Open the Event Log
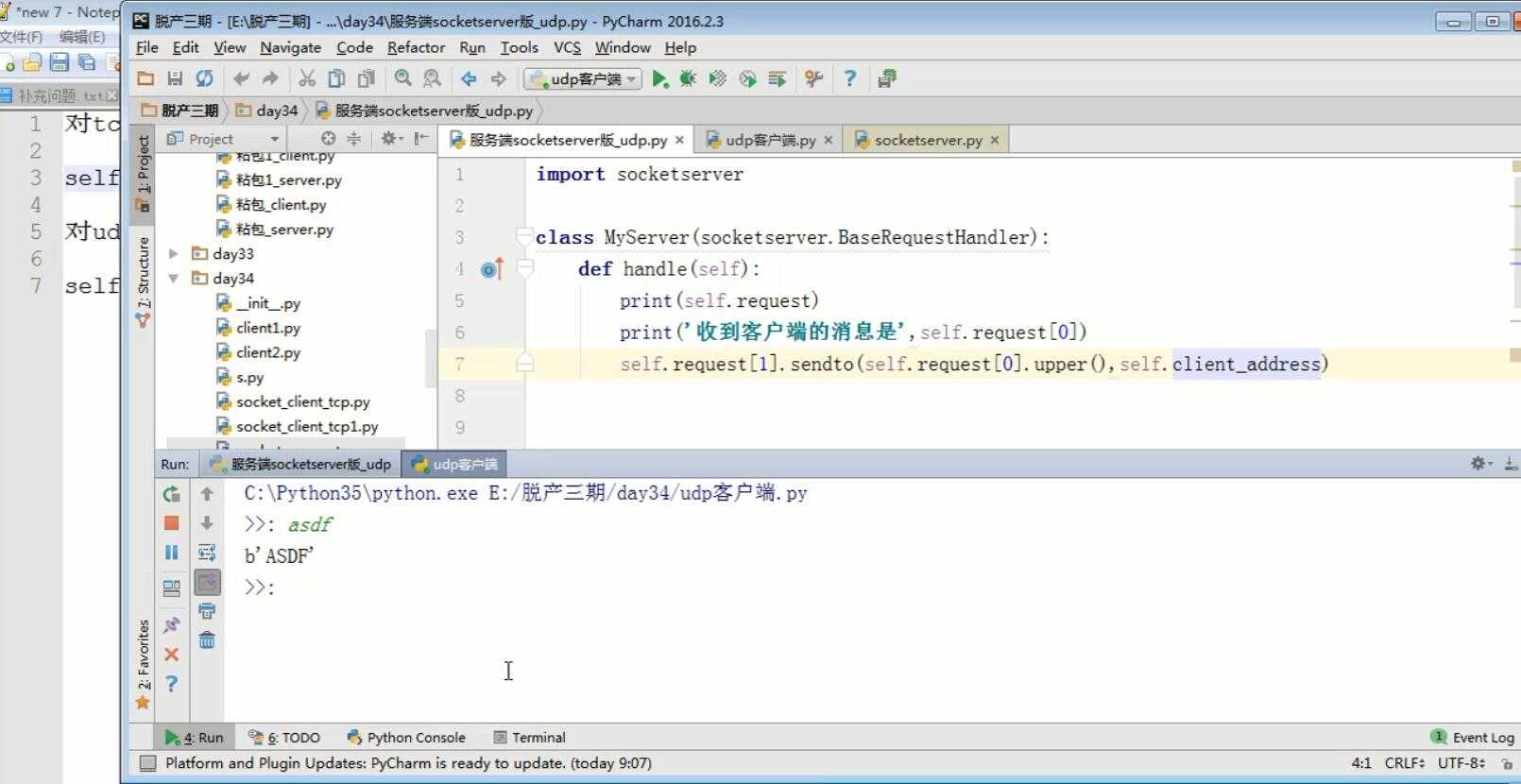Viewport: 1521px width, 784px height. coord(1473,738)
